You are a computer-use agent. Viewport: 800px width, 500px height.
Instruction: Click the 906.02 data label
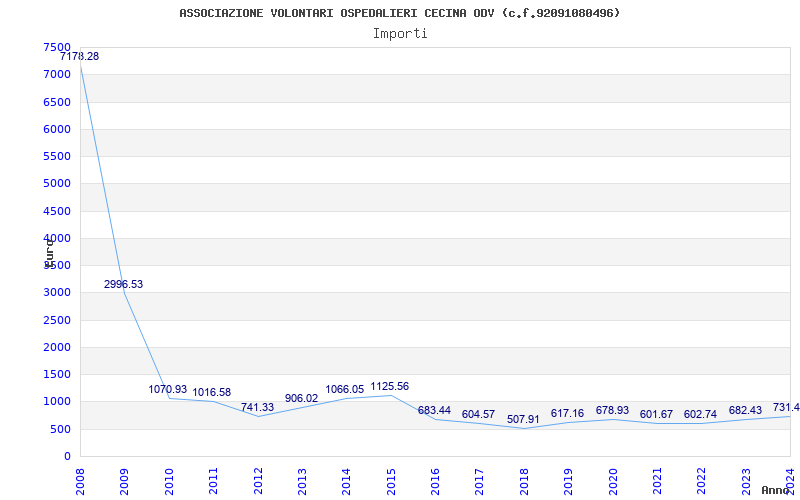tap(301, 399)
